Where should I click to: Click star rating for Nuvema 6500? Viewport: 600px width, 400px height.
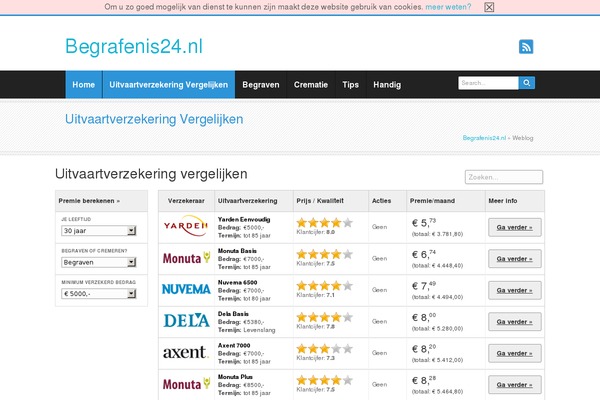[x=324, y=286]
